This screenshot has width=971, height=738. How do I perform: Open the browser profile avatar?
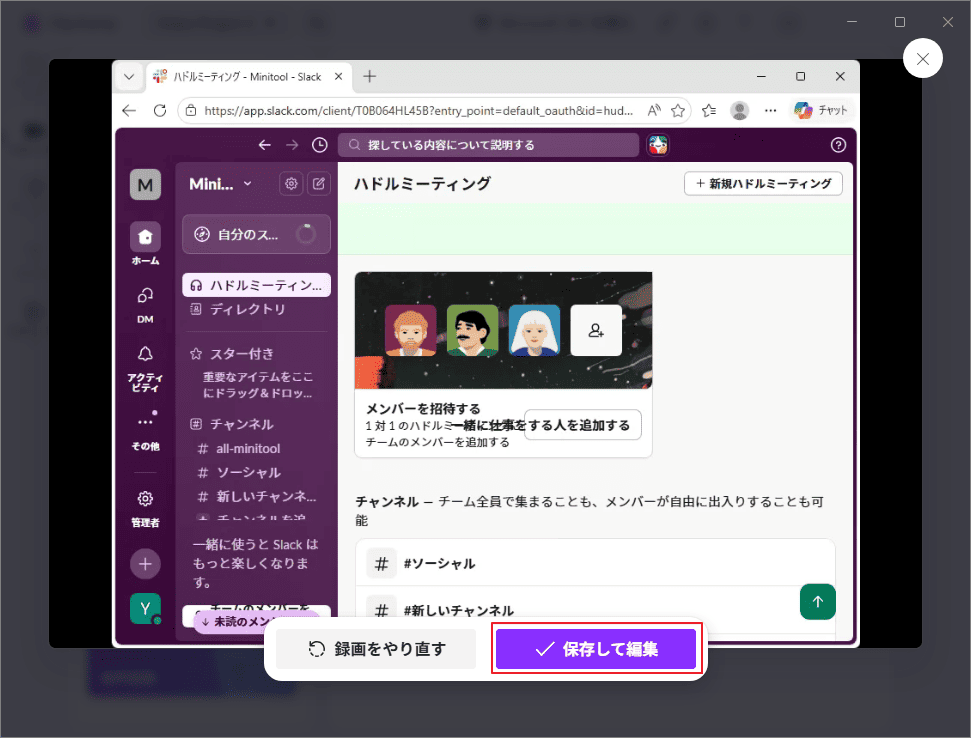click(x=739, y=110)
